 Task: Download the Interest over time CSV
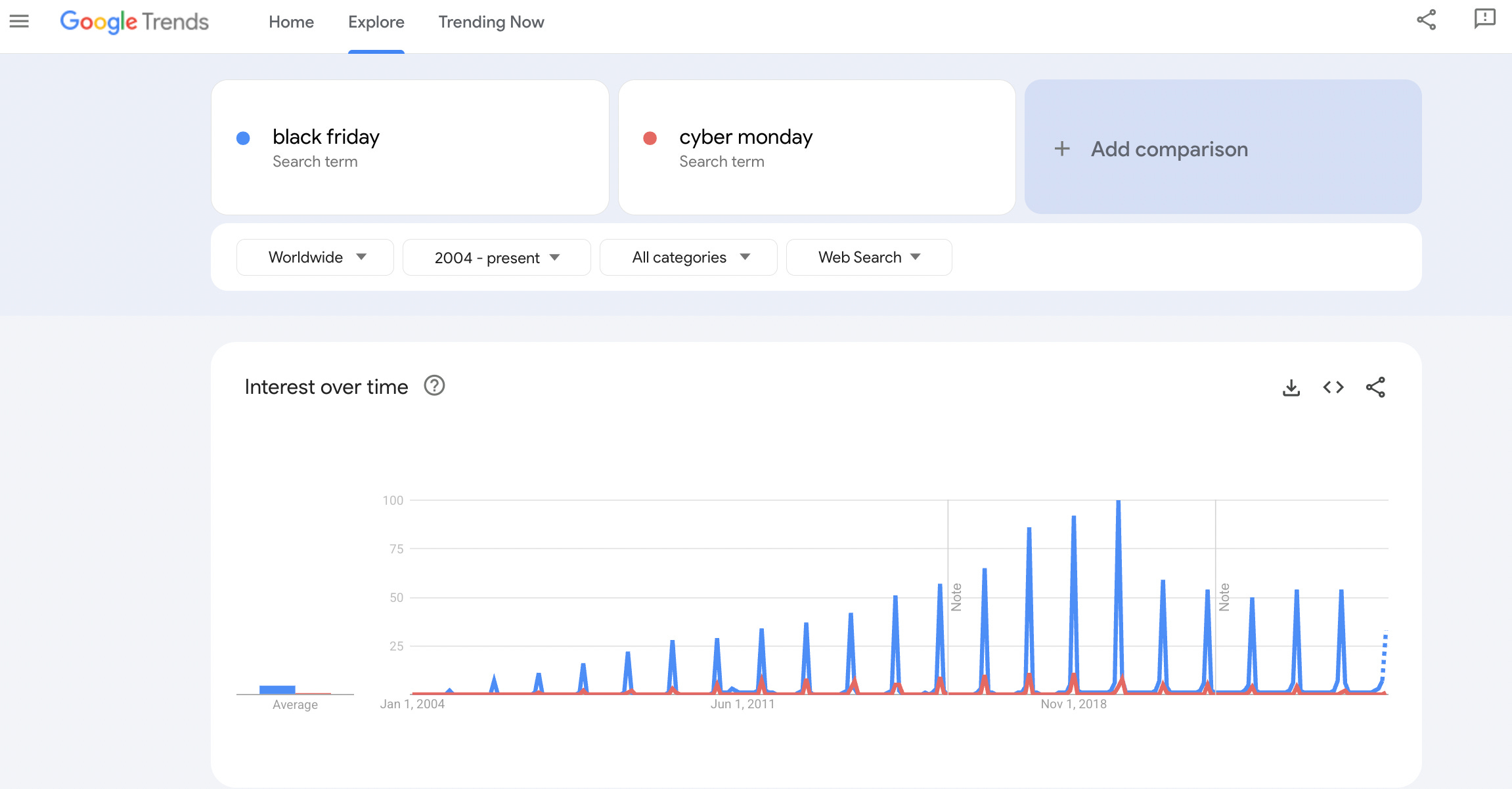point(1291,387)
